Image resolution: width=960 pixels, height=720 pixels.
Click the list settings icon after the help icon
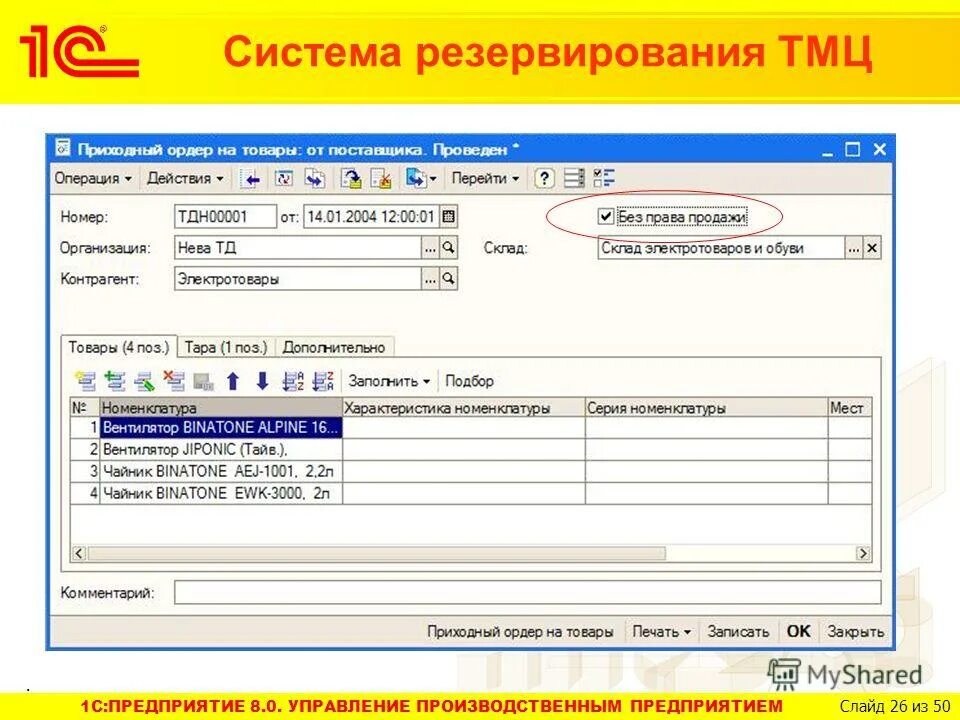574,179
